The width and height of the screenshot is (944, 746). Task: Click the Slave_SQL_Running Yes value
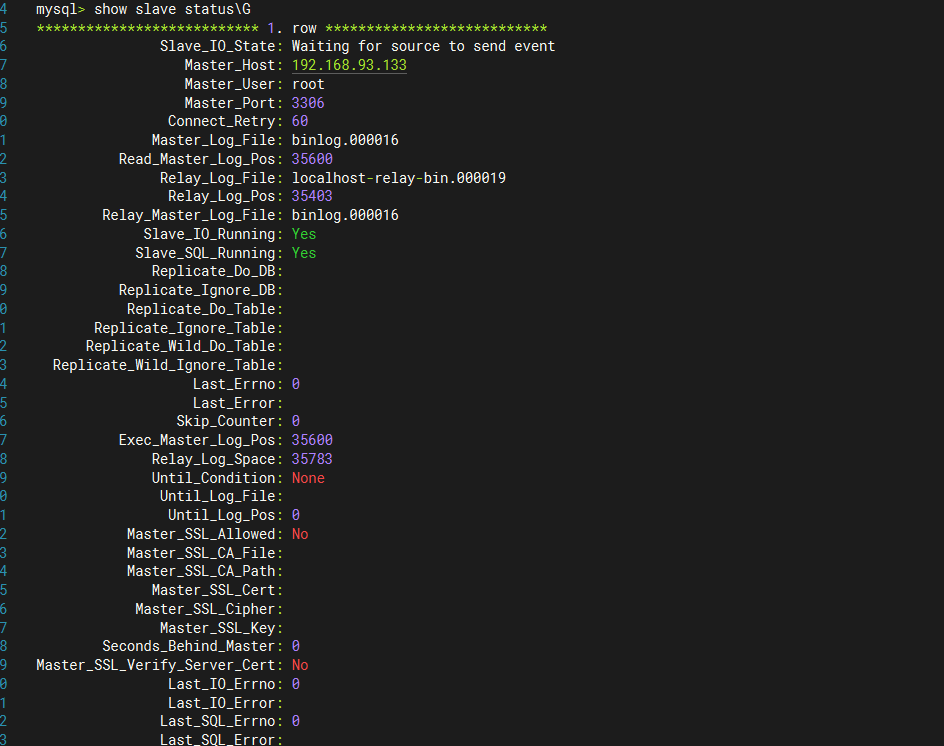(303, 252)
